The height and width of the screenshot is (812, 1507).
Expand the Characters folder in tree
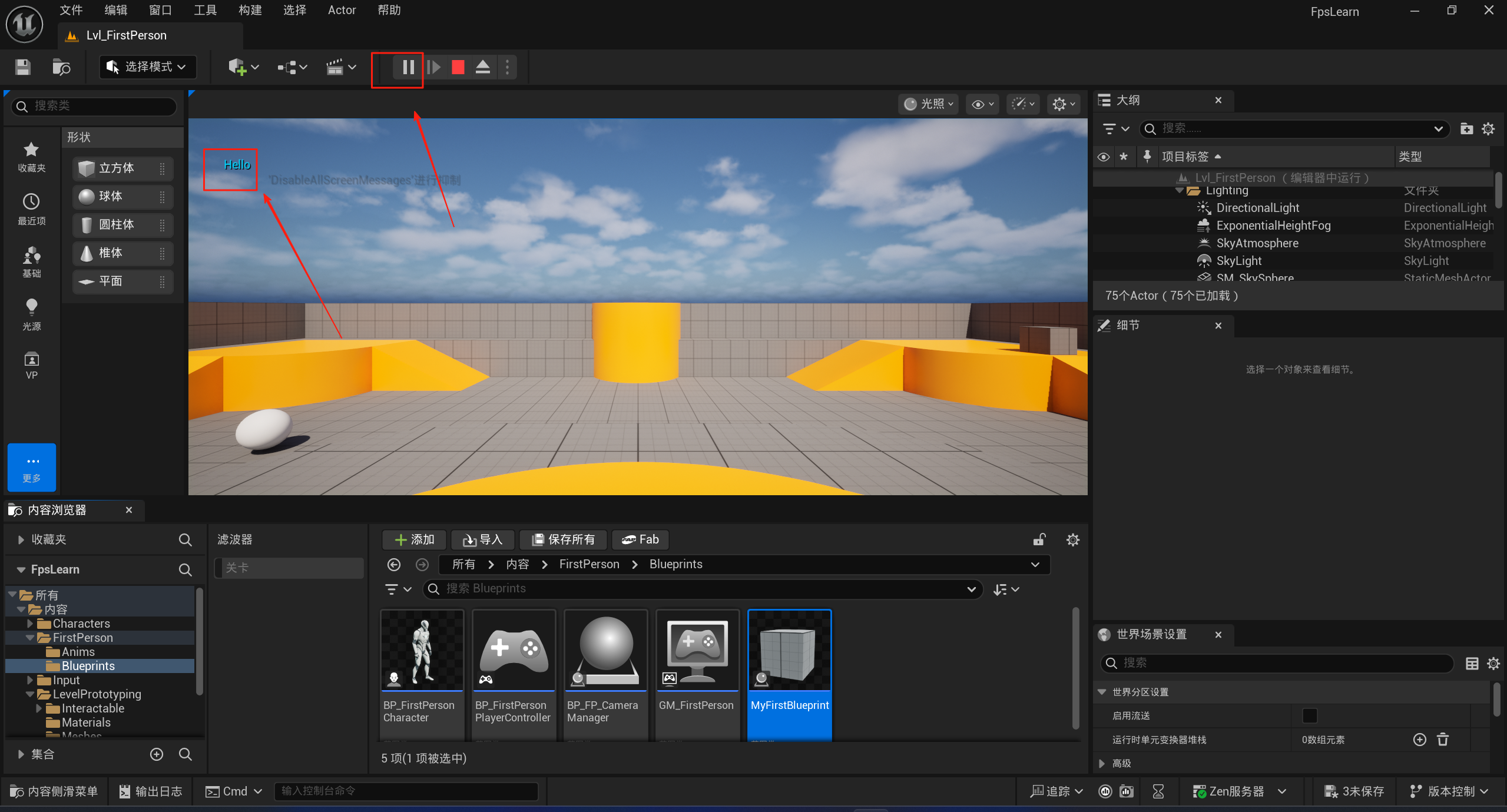[29, 624]
